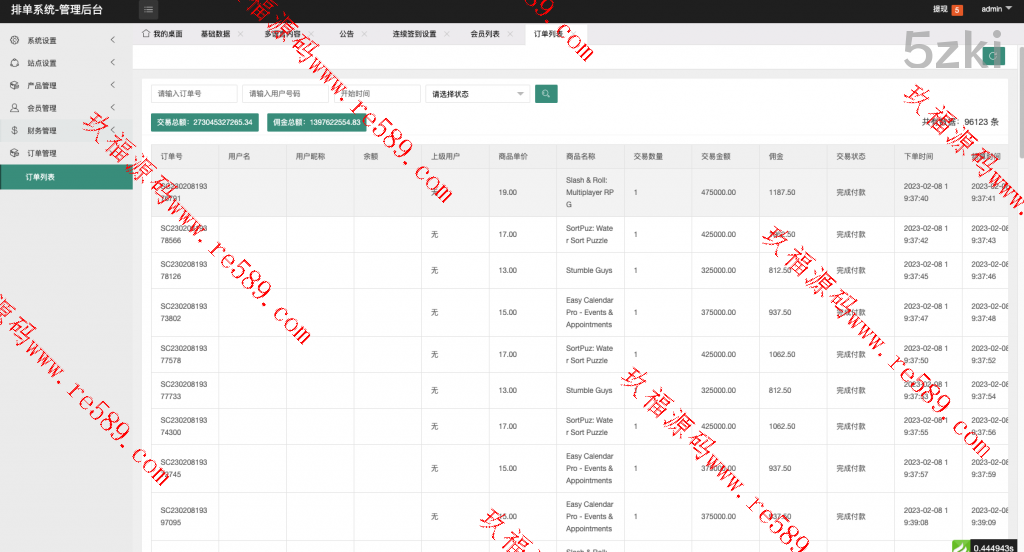The width and height of the screenshot is (1024, 552).
Task: Close the 基础数据 tab
Action: [x=240, y=34]
